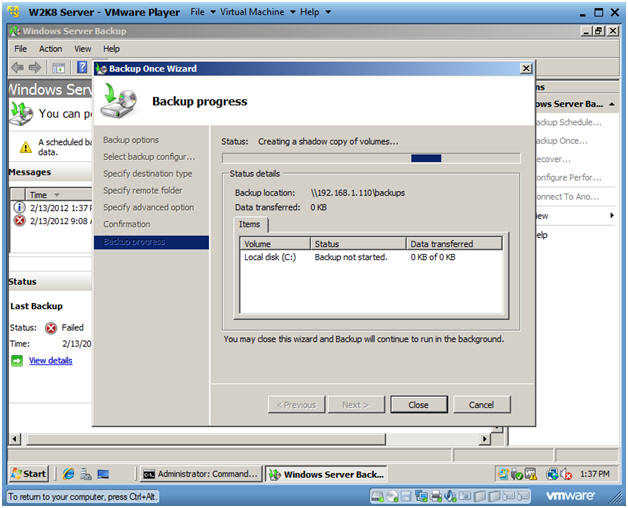The height and width of the screenshot is (508, 628).
Task: Open File menu in Windows Server Backup
Action: point(20,49)
